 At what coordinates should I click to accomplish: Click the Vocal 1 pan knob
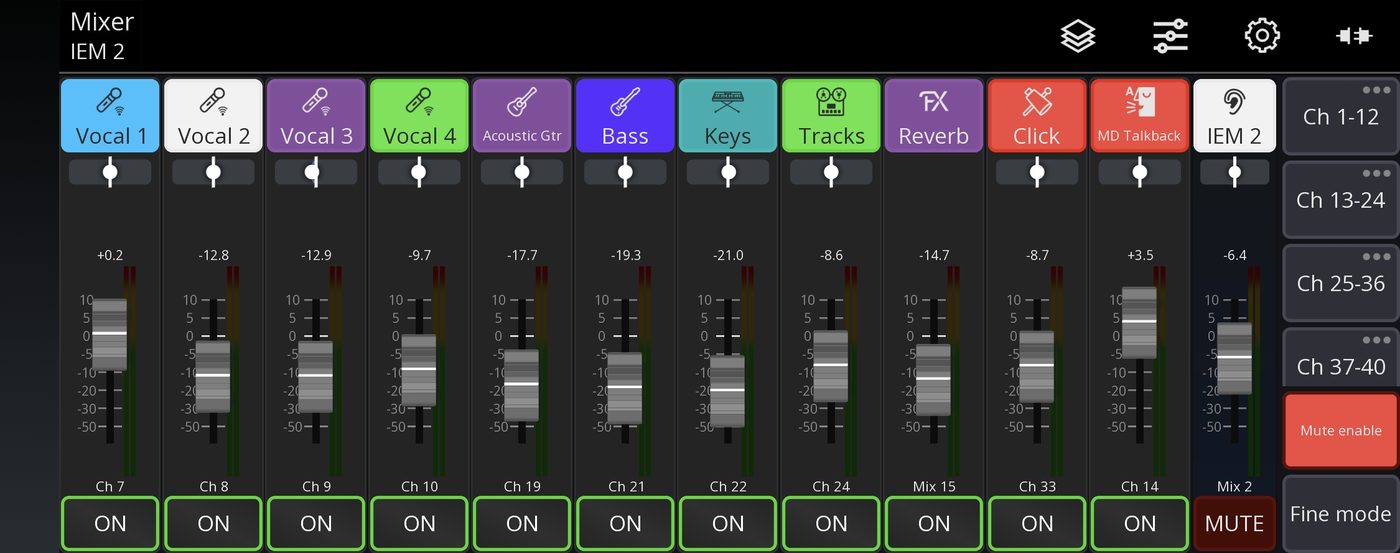click(x=110, y=172)
